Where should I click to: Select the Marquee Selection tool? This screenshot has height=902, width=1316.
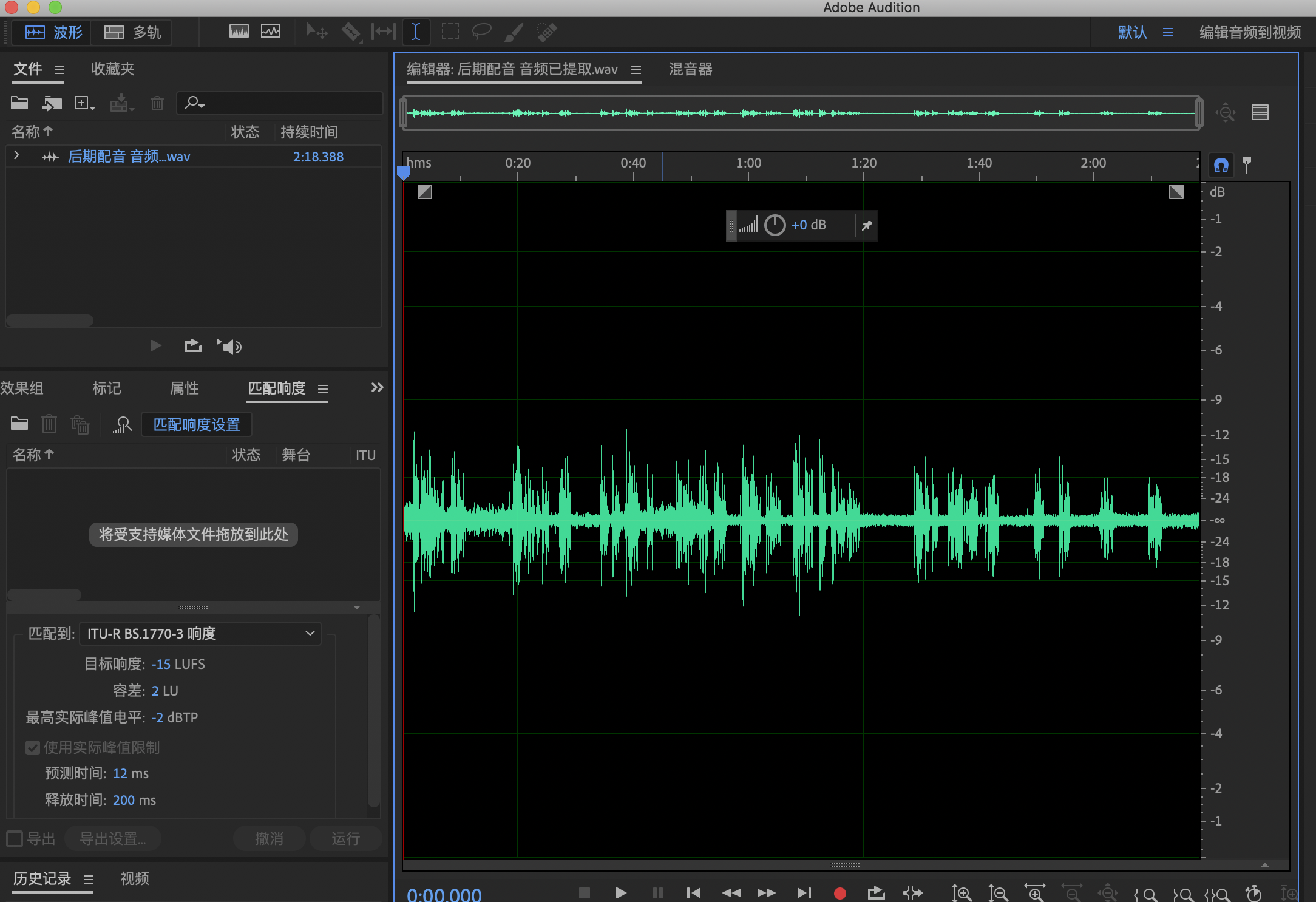(450, 32)
